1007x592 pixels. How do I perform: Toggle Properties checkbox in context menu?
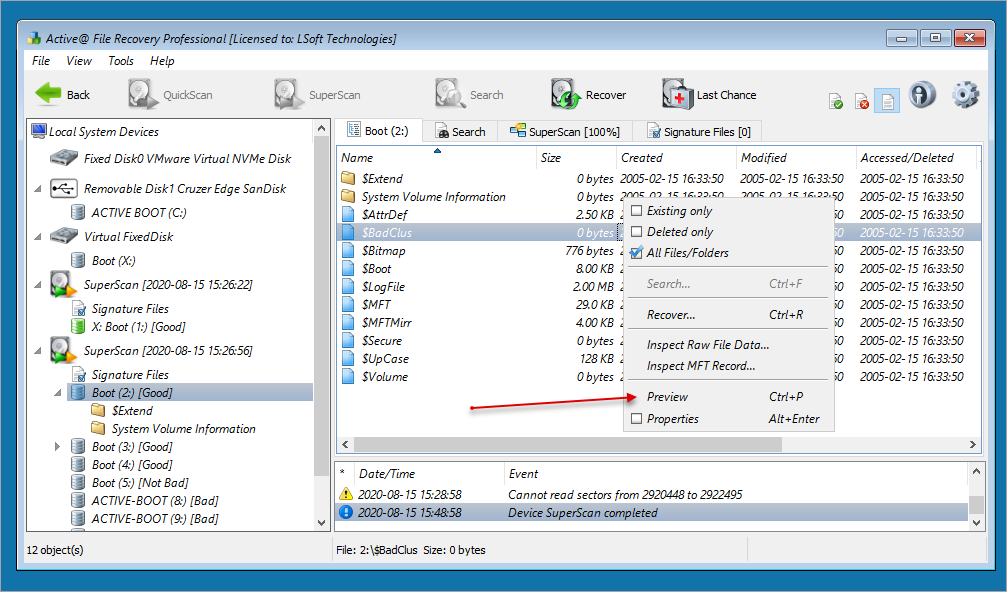click(x=636, y=419)
